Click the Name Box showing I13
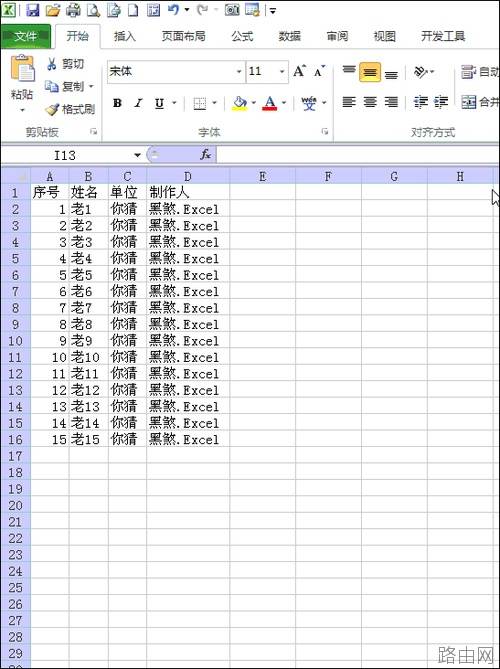 tap(66, 155)
